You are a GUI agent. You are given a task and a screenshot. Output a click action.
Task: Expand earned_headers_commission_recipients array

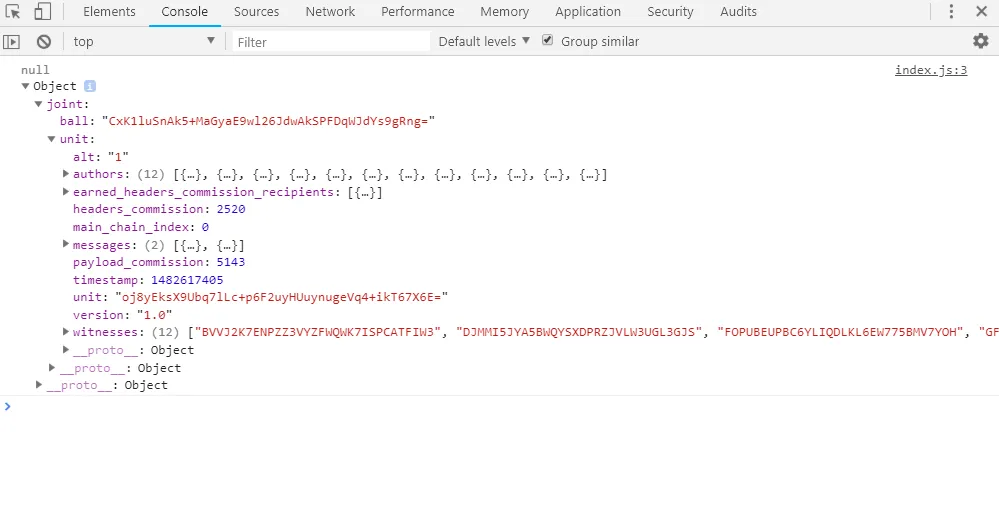(66, 192)
